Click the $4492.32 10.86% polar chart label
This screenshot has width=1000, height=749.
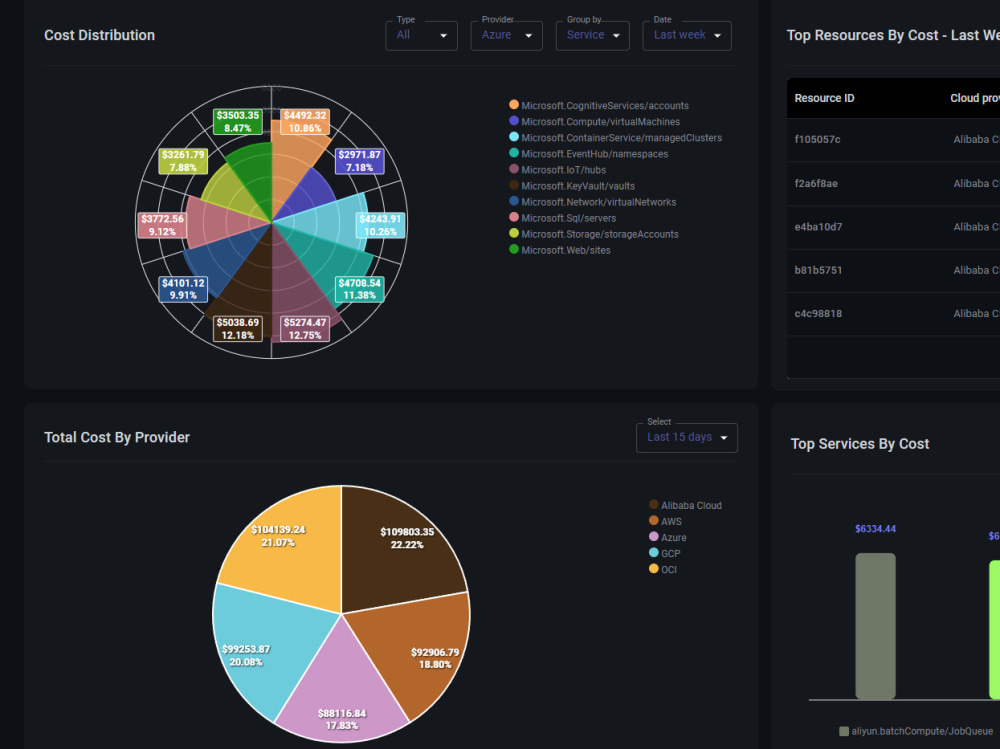[305, 121]
